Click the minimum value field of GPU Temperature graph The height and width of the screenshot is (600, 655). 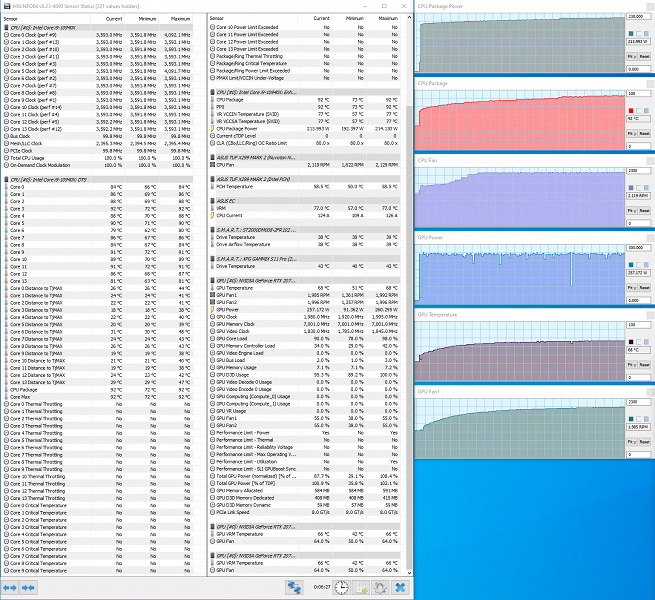(638, 377)
